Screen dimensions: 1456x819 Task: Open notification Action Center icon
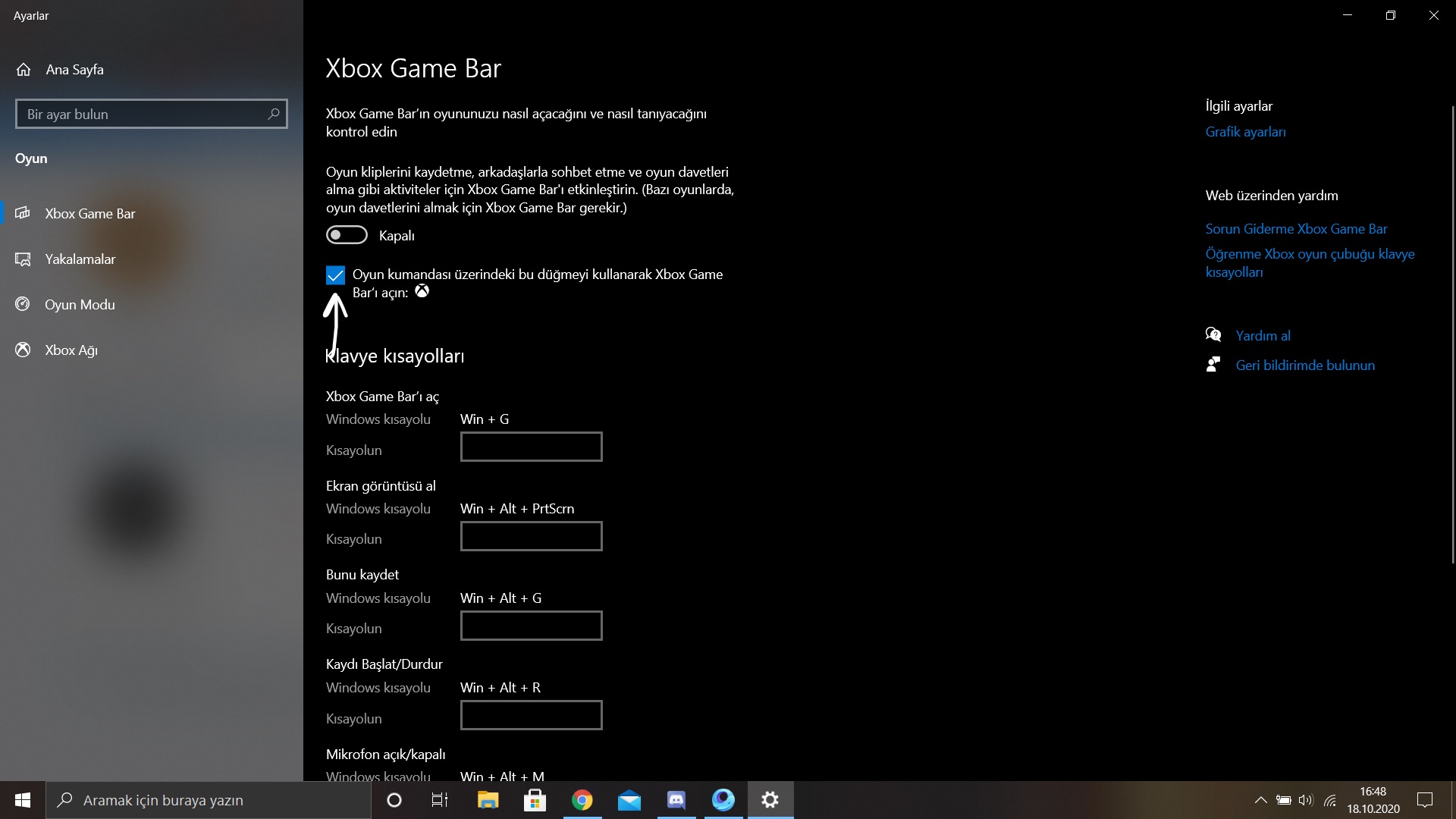click(x=1425, y=800)
